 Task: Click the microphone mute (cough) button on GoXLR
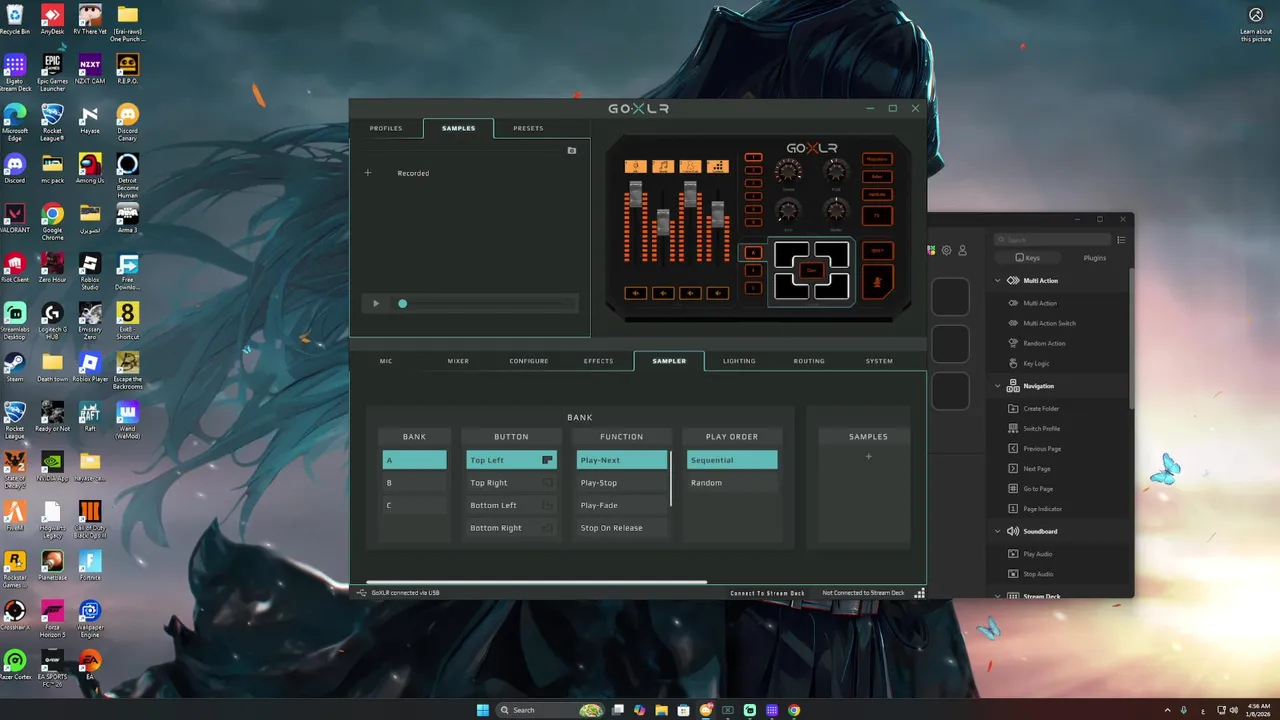click(x=877, y=282)
